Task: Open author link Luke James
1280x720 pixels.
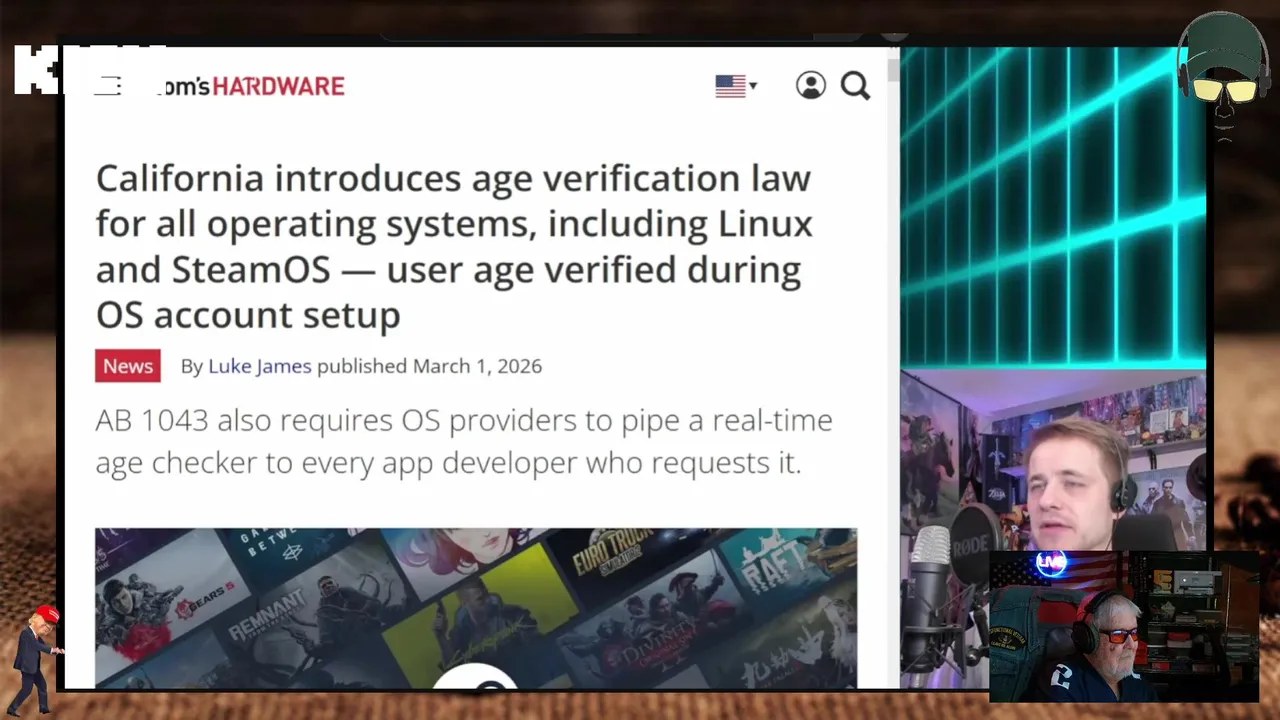Action: tap(260, 366)
